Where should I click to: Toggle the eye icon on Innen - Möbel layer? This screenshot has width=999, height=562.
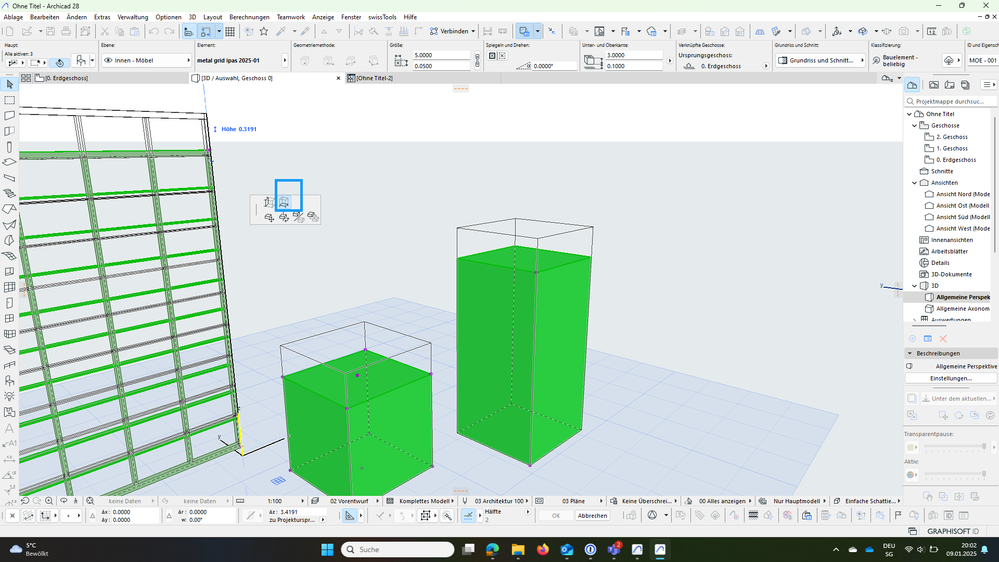[107, 61]
